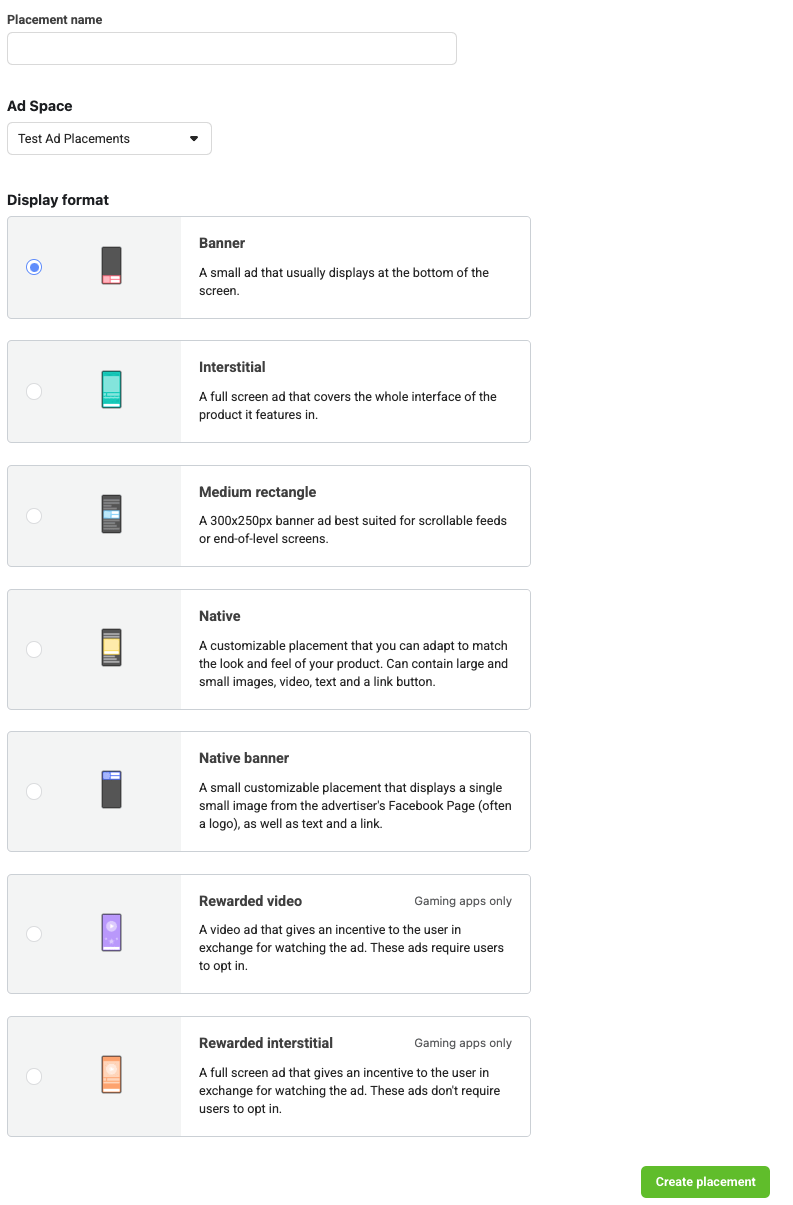Click the Test Ad Placements dropdown arrow
The image size is (793, 1205).
pyautogui.click(x=194, y=139)
